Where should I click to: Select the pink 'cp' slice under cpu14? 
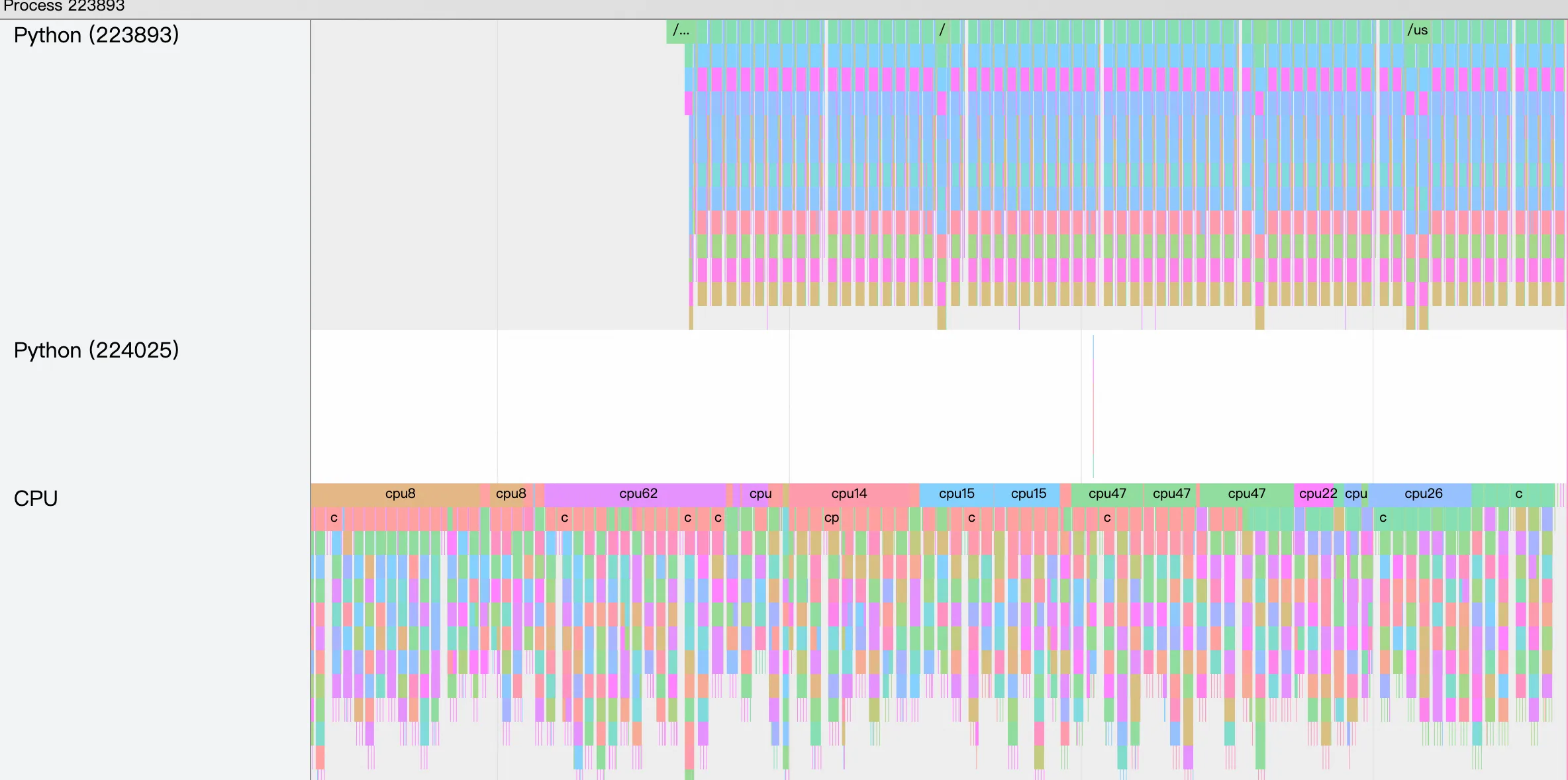(x=832, y=518)
